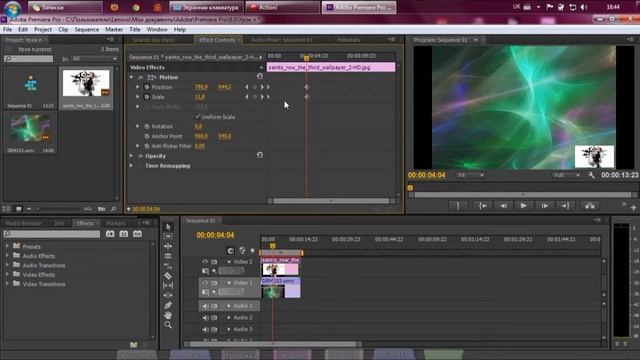Select the Slide tool
The image size is (640, 360).
point(168,295)
